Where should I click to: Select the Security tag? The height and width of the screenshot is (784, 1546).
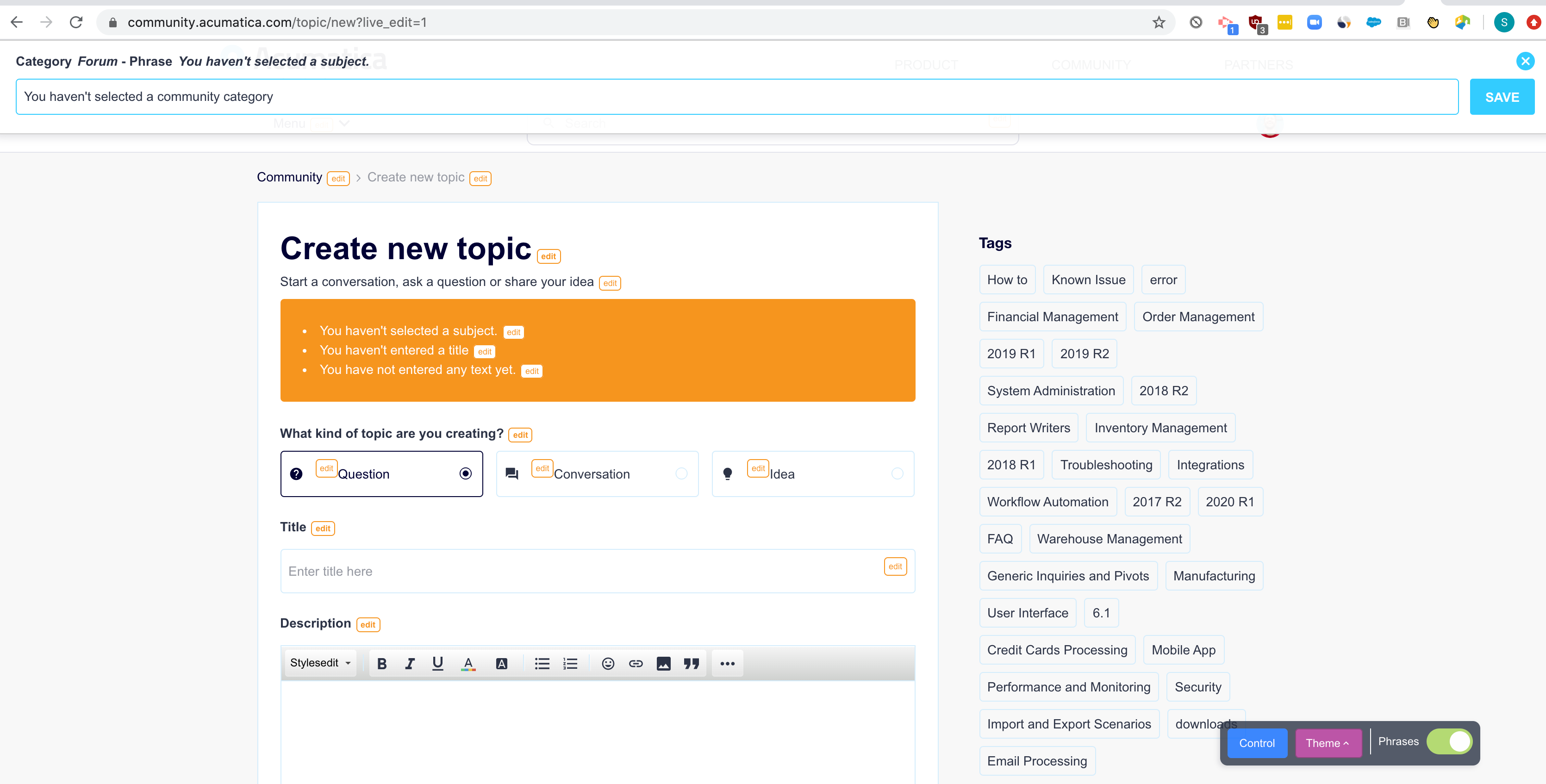1197,687
